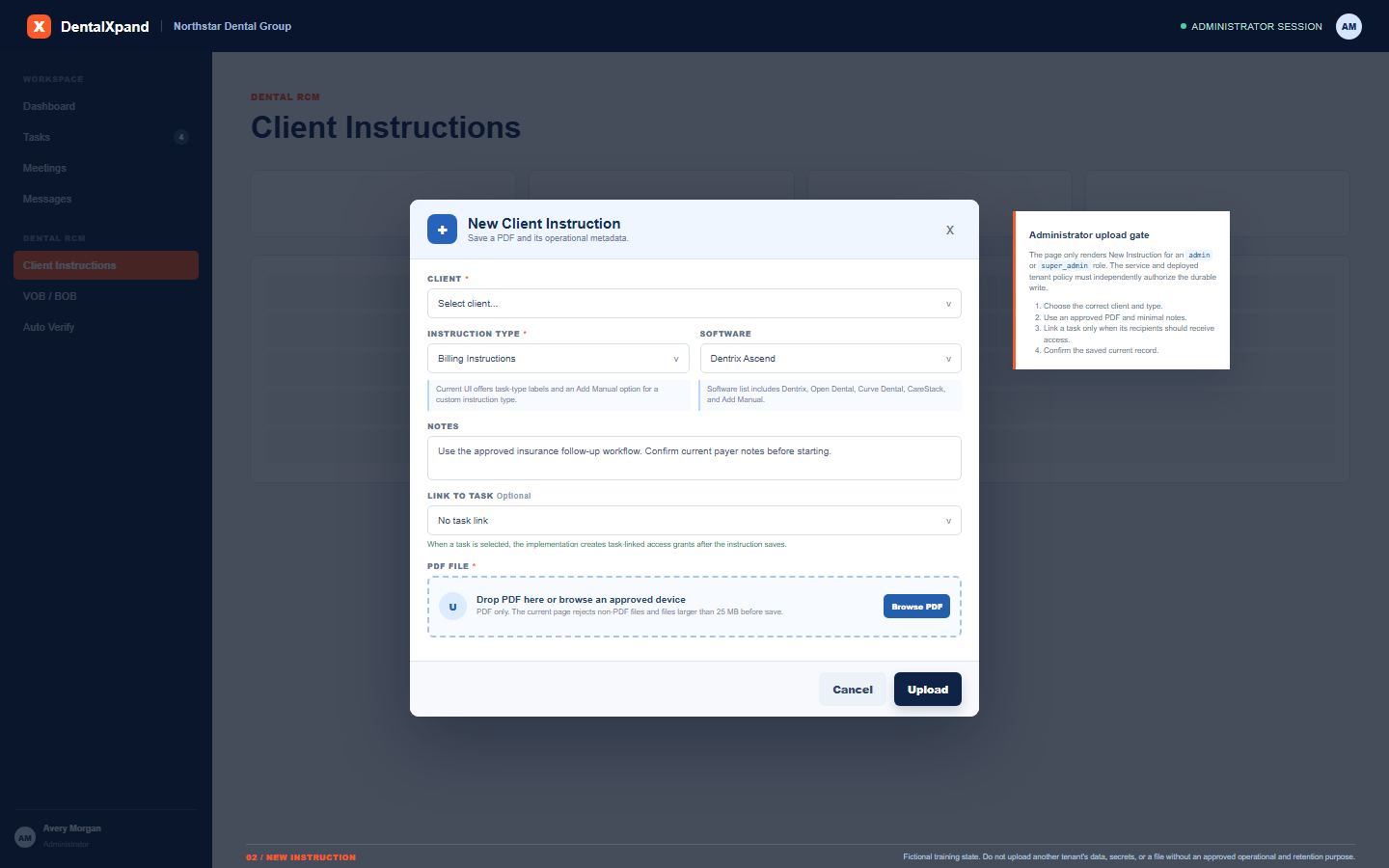This screenshot has height=868, width=1389.
Task: Open the Link to Task dropdown
Action: pos(694,520)
